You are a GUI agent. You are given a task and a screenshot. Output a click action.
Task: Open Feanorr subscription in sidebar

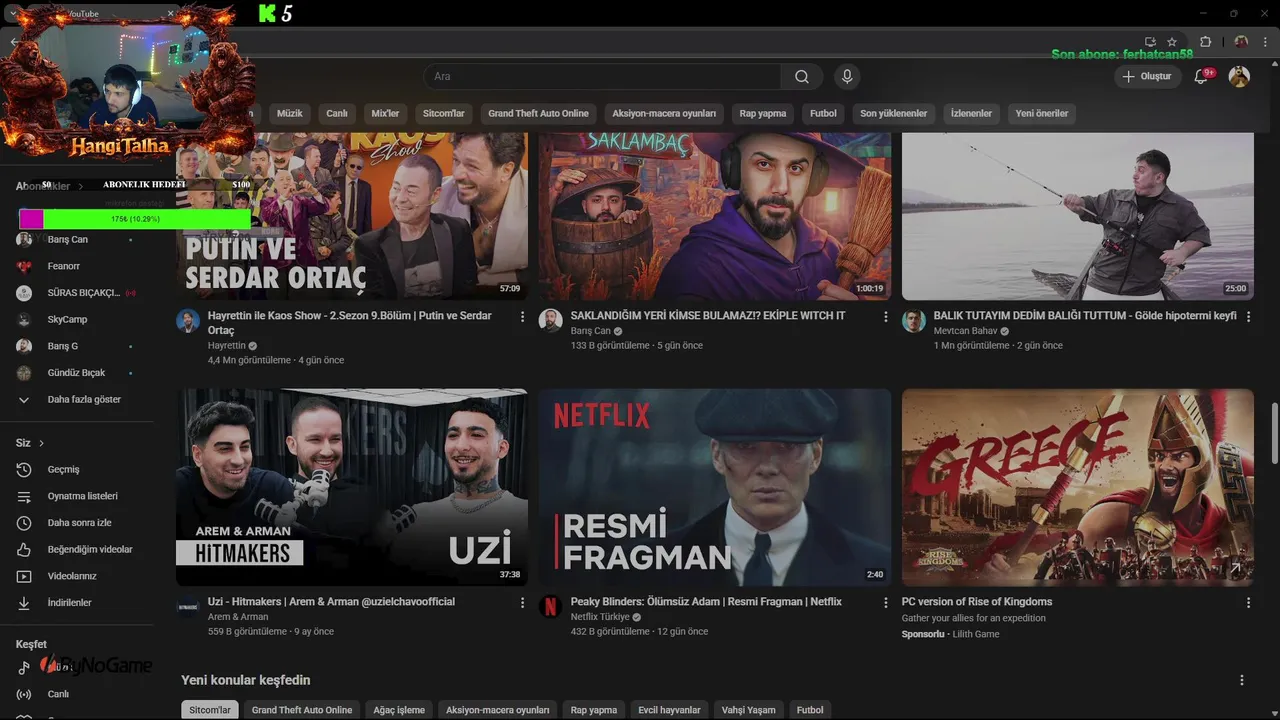78,266
